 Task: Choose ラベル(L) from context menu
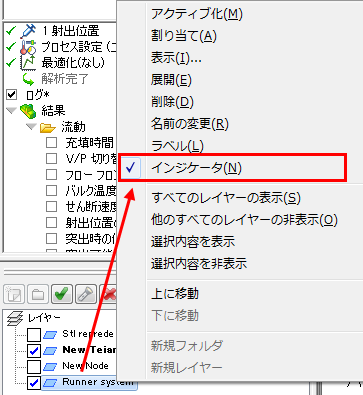point(177,146)
